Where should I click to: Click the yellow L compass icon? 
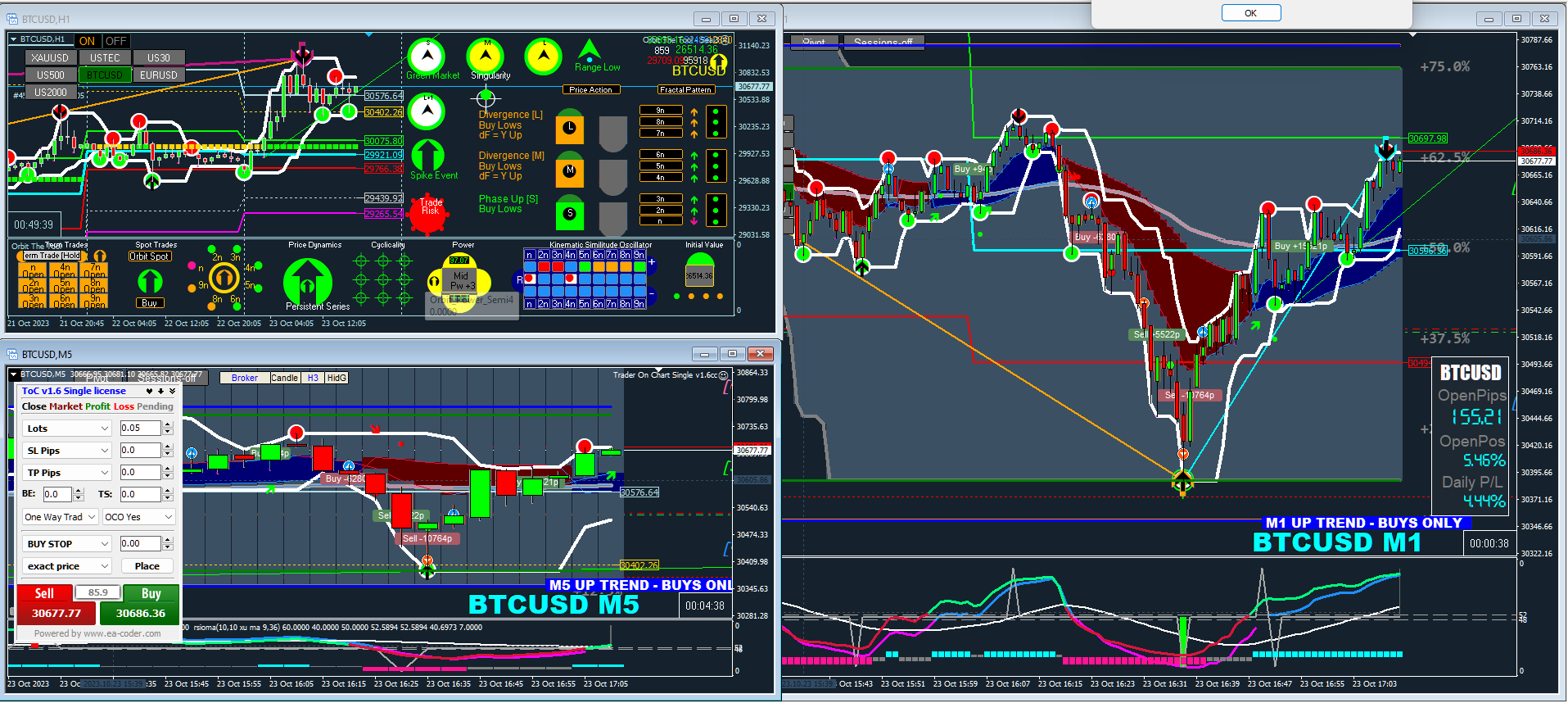543,57
